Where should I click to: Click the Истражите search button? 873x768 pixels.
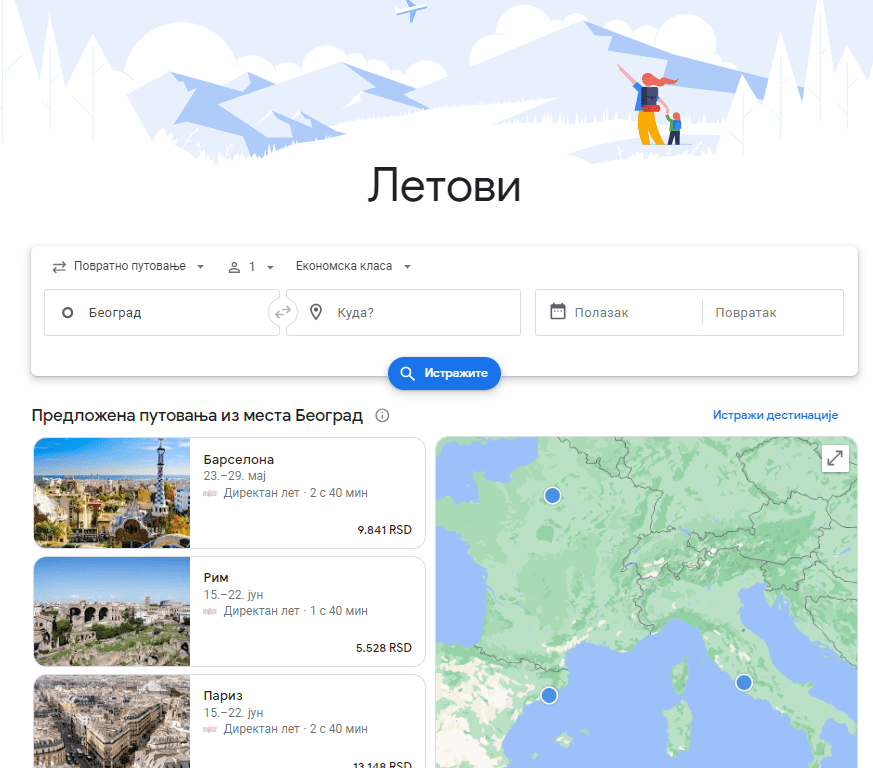pos(444,373)
